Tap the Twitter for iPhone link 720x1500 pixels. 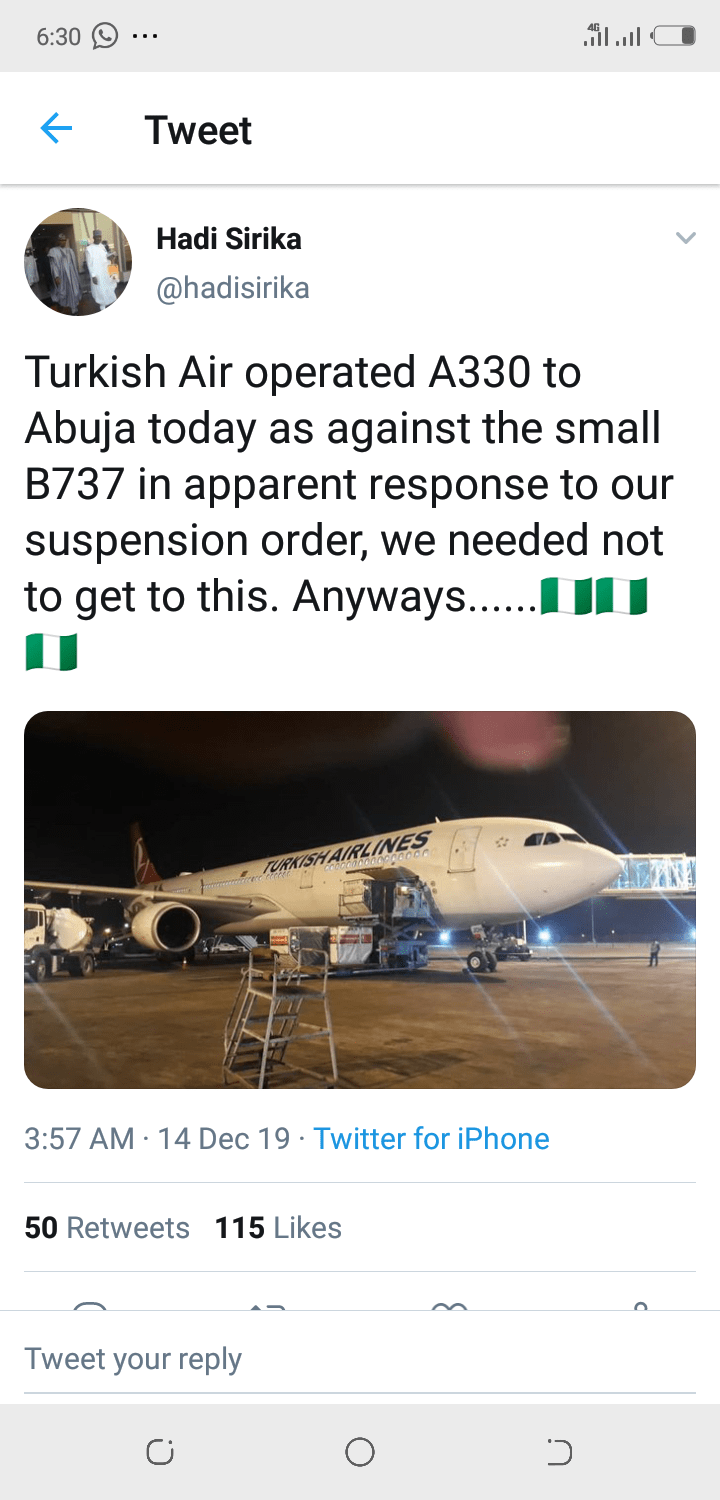tap(431, 1139)
